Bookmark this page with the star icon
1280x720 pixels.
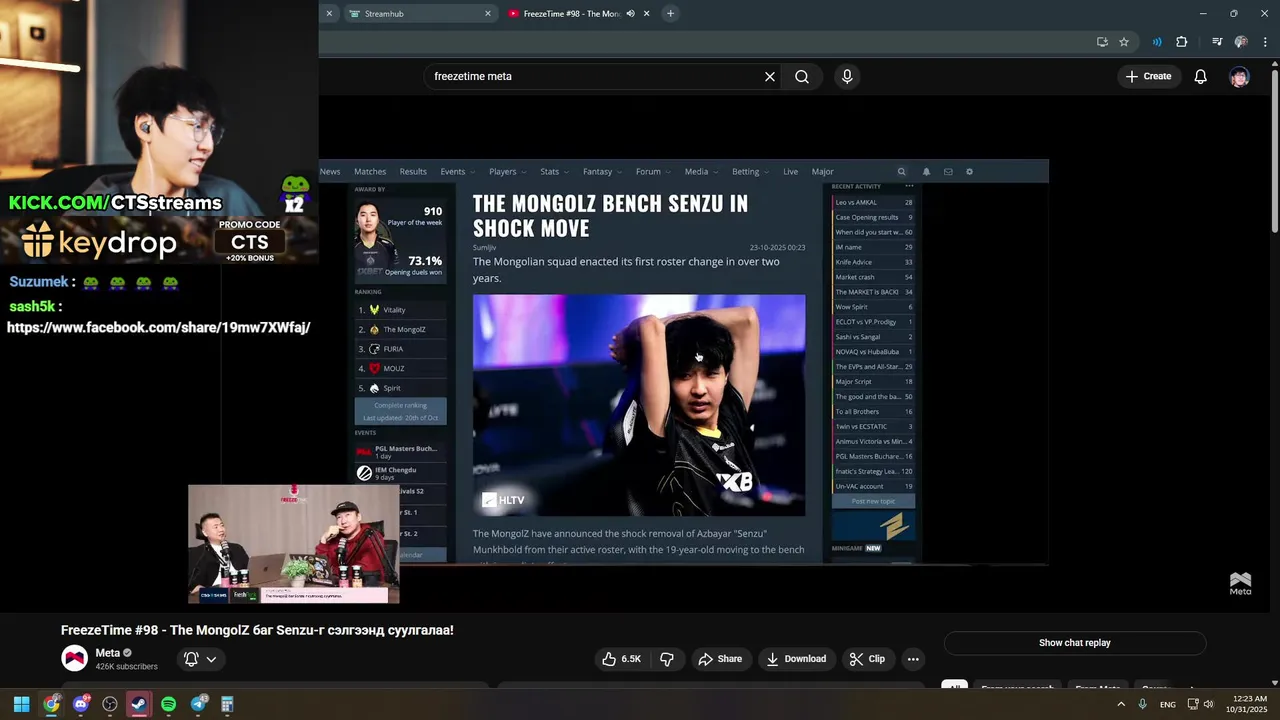click(x=1124, y=42)
